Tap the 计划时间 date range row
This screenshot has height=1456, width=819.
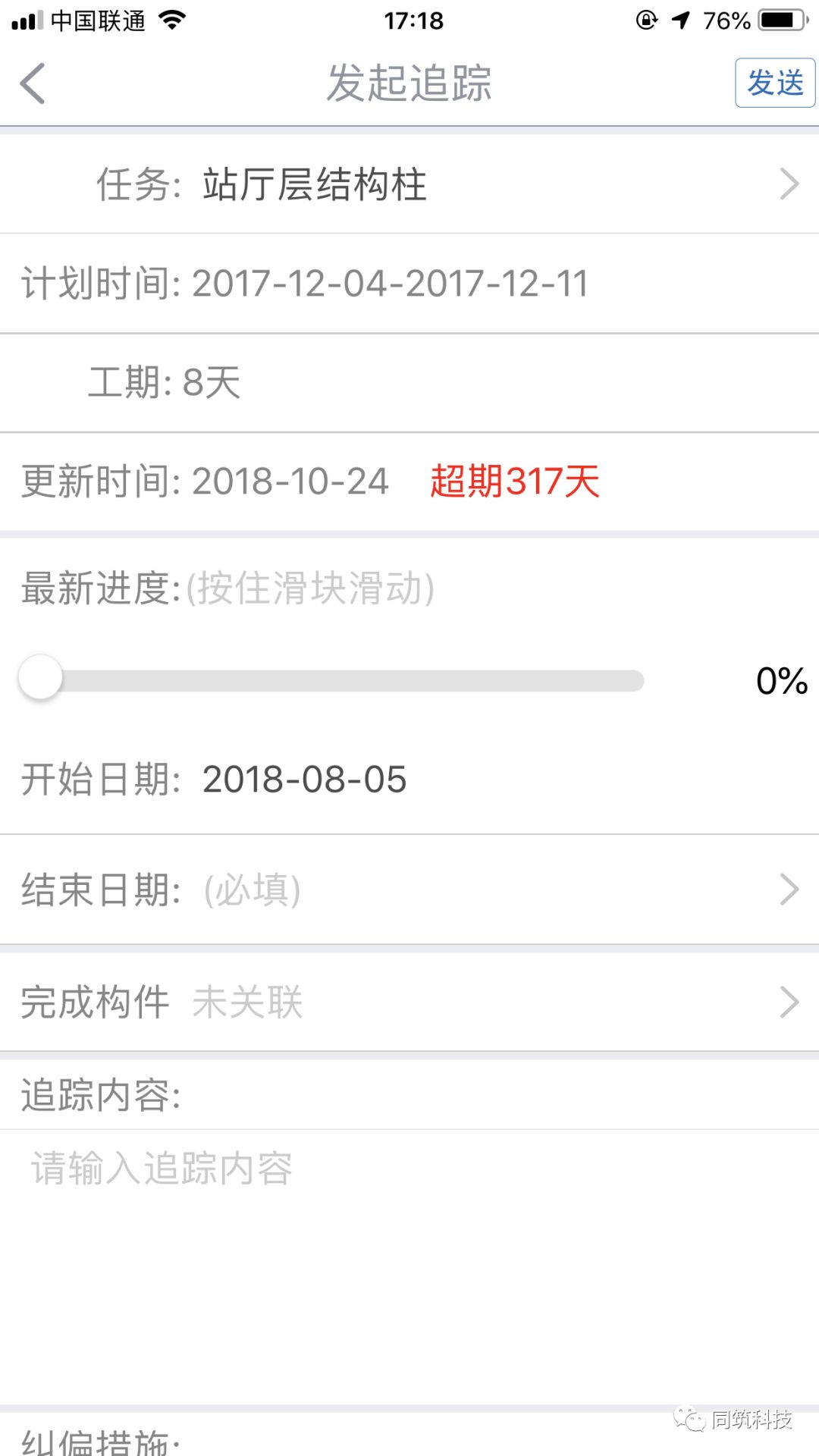[x=409, y=284]
